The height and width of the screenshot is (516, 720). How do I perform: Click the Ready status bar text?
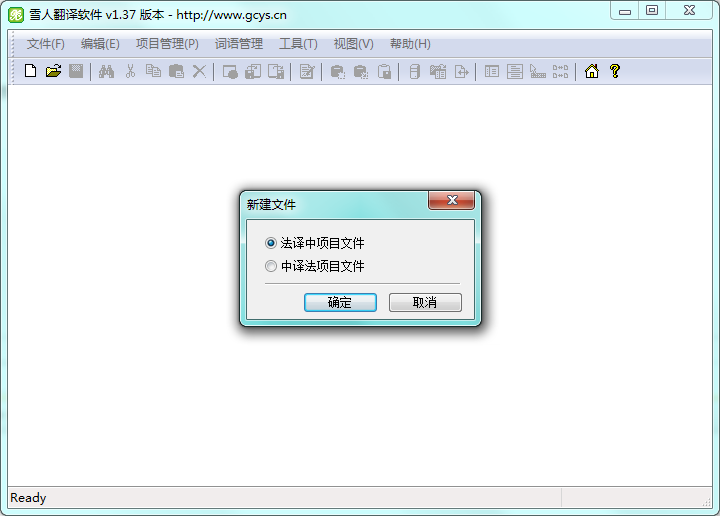(28, 498)
